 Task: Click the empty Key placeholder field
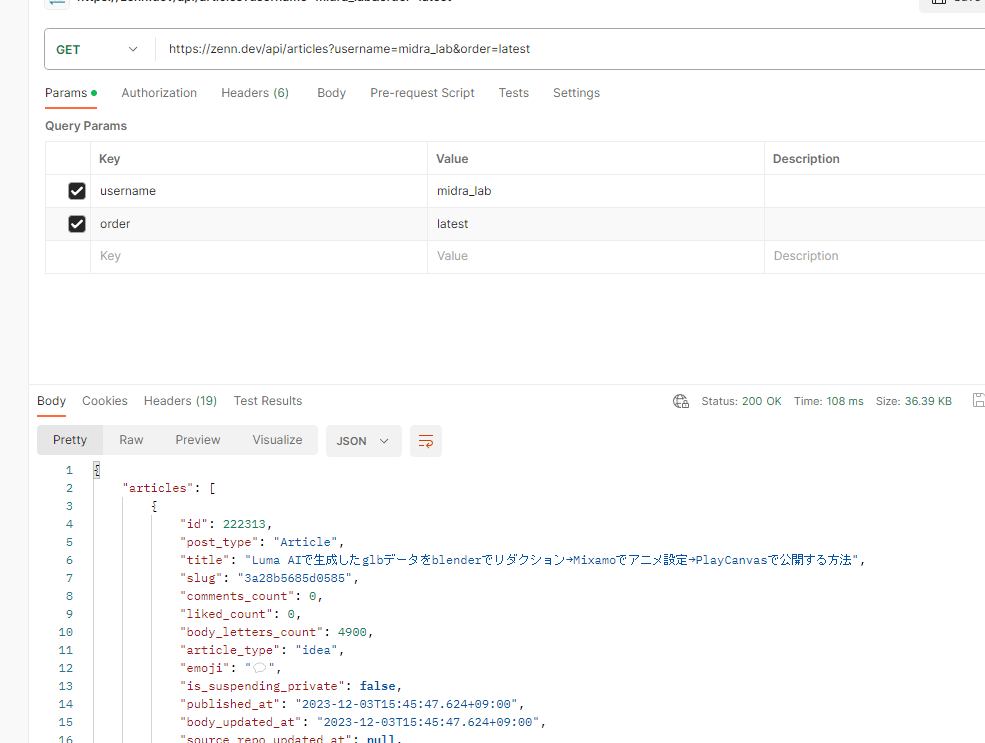coord(259,256)
